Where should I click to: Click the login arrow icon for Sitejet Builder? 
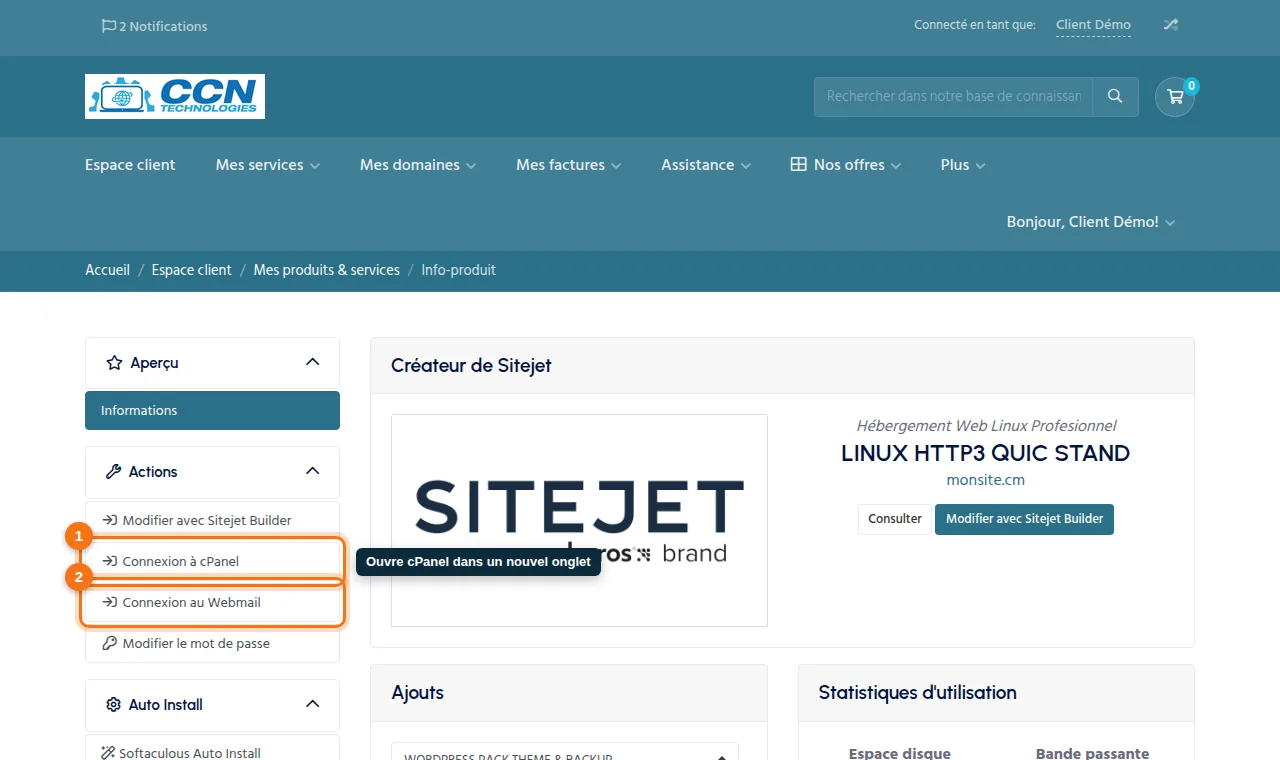click(x=110, y=521)
